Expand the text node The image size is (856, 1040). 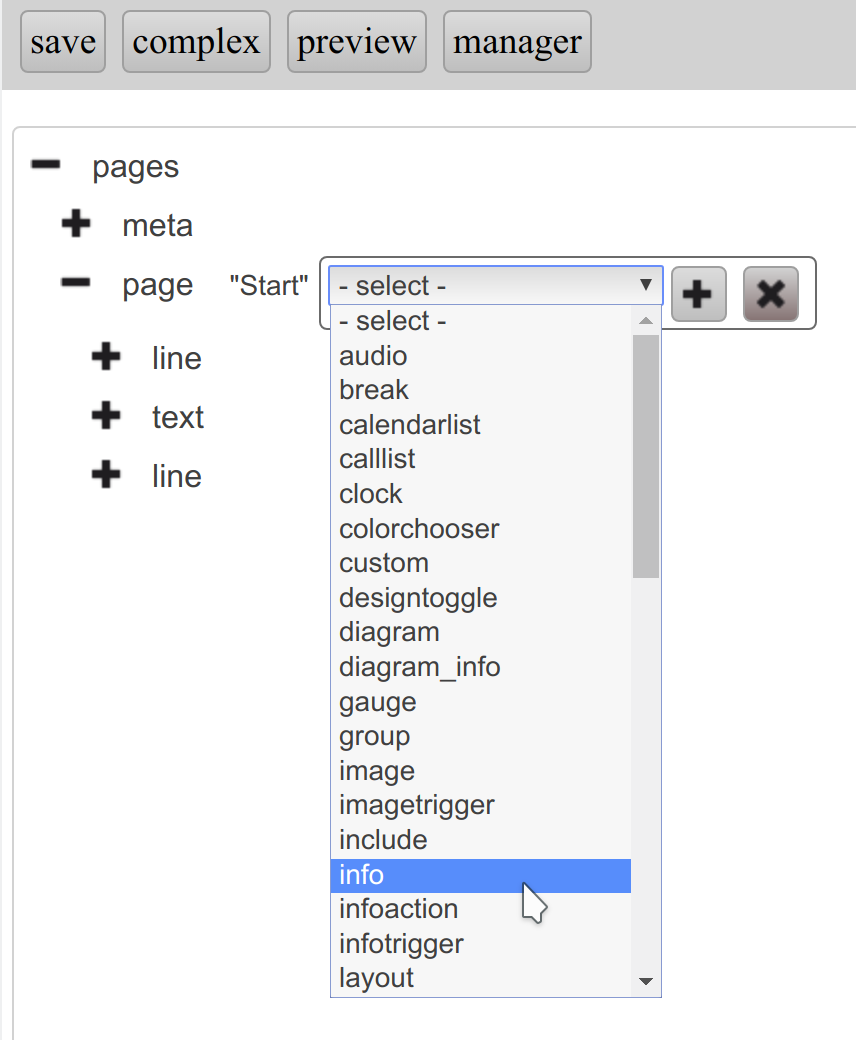point(106,416)
